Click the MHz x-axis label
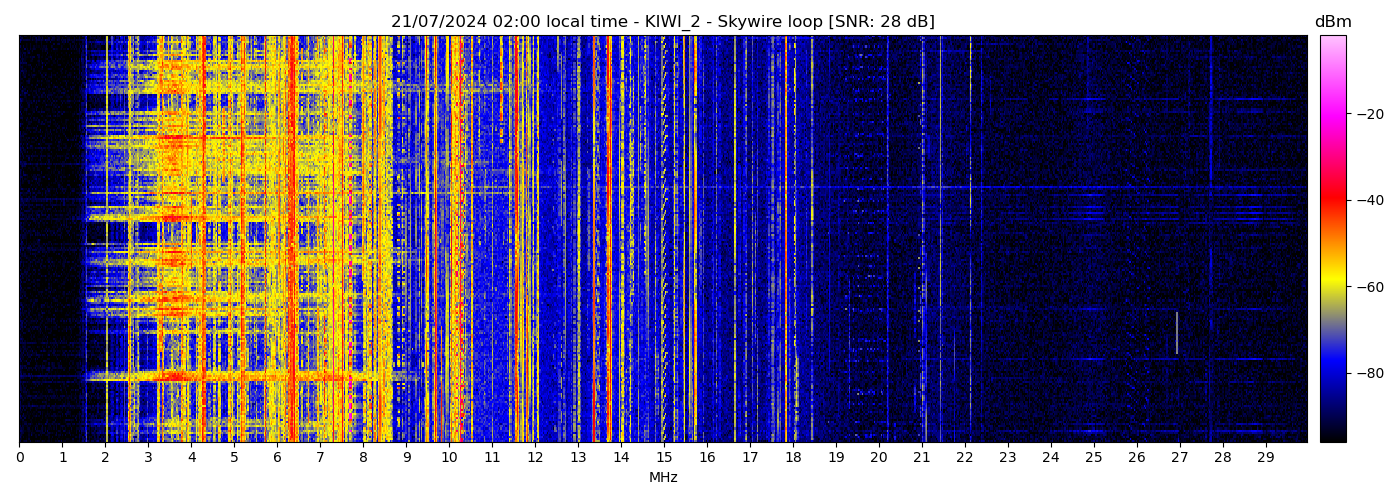 click(663, 478)
